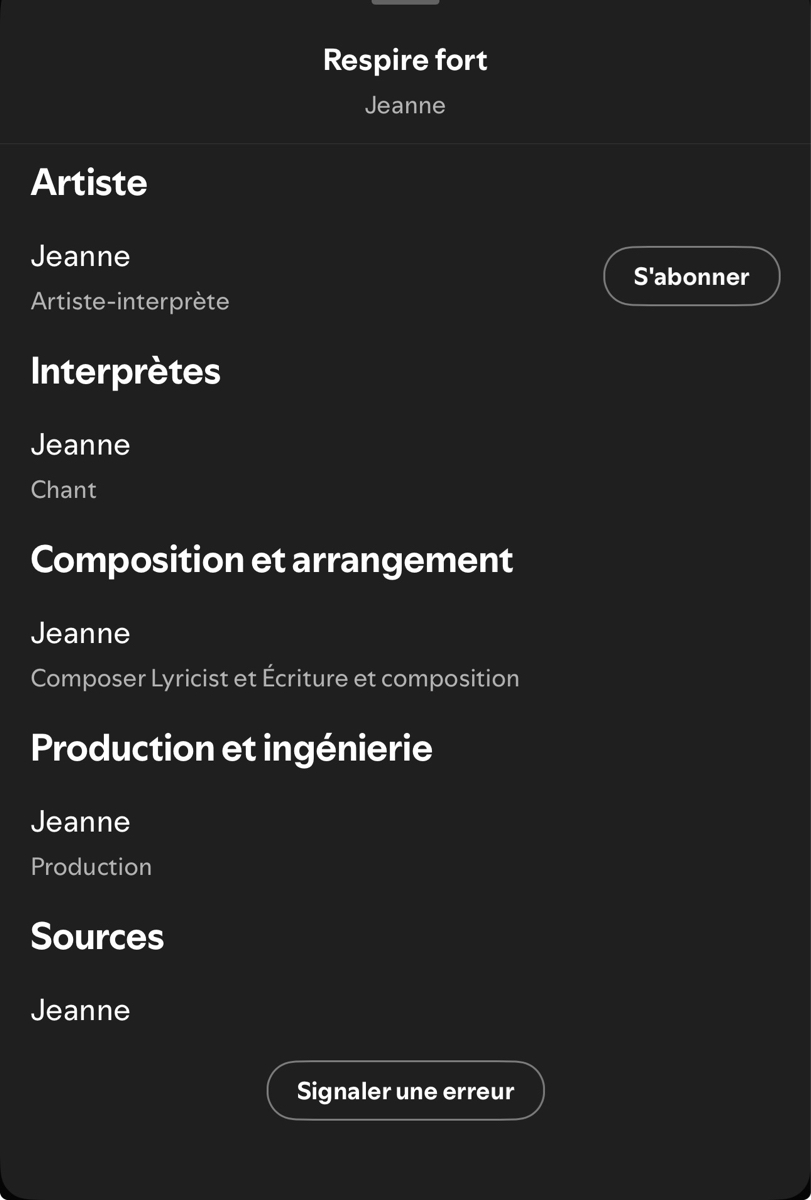Open Jeanne under Composition et arrangement
Screen dimensions: 811x1200
coord(80,633)
